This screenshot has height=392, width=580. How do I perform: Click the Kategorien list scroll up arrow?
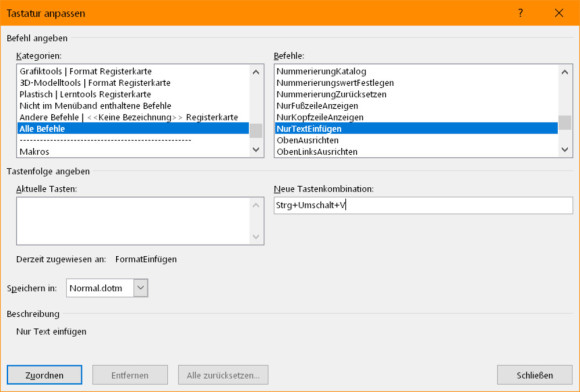(256, 72)
